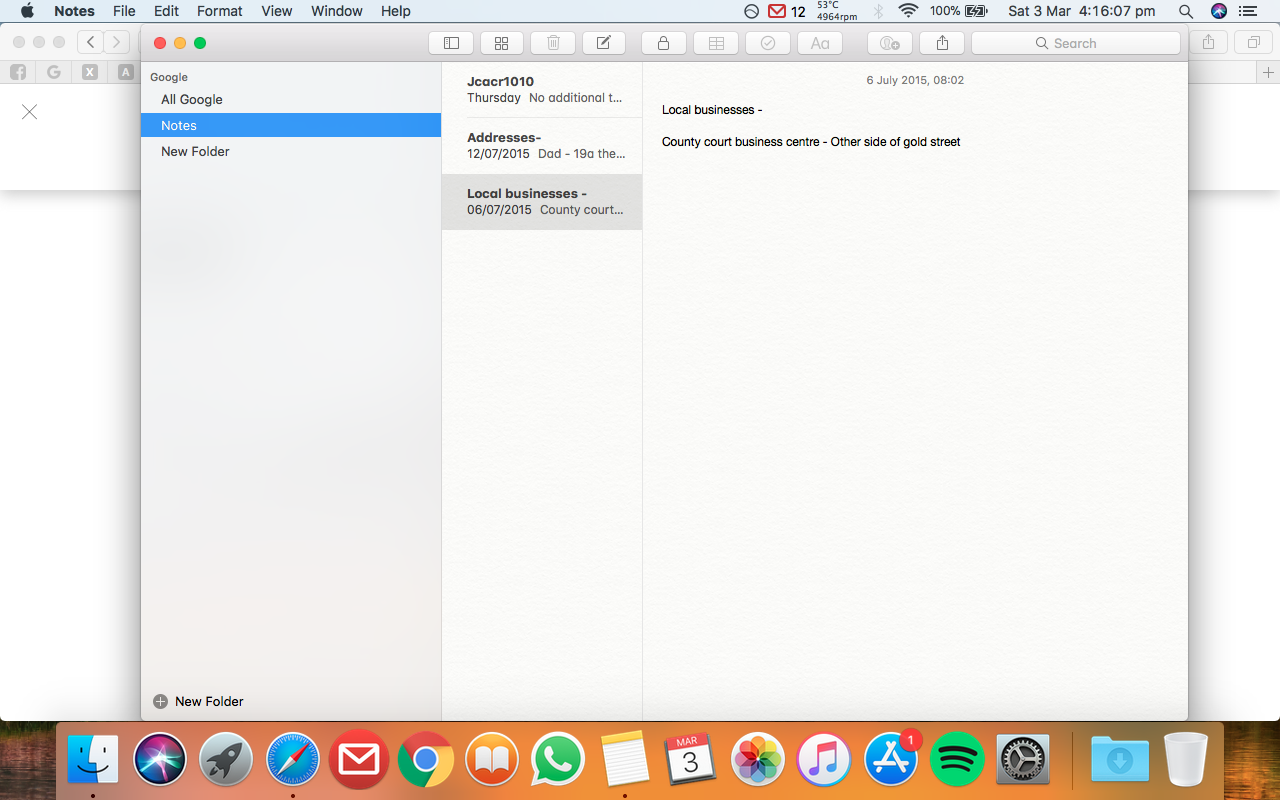
Task: Open System Preferences from the Dock
Action: coord(1023,759)
